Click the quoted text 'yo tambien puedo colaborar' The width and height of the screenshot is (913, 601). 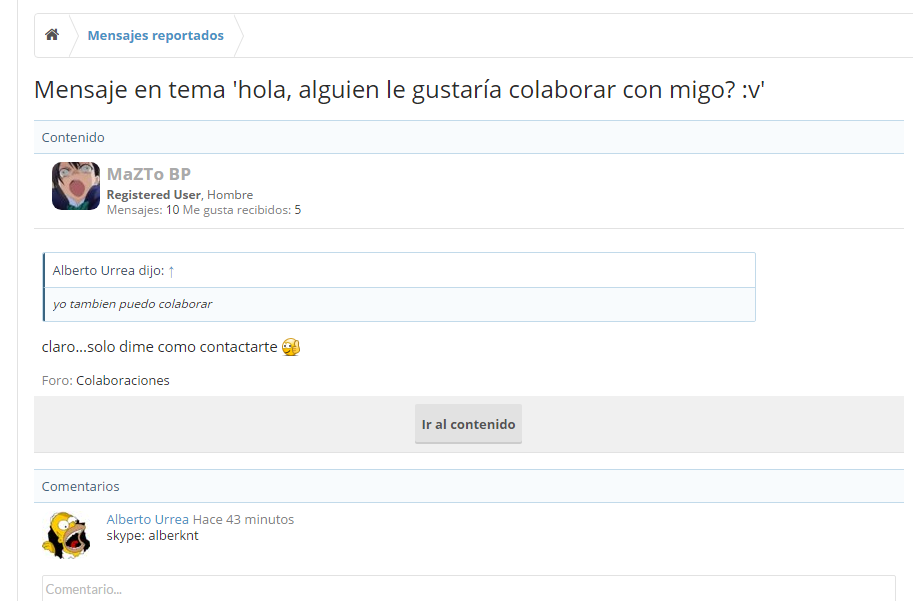tap(132, 304)
